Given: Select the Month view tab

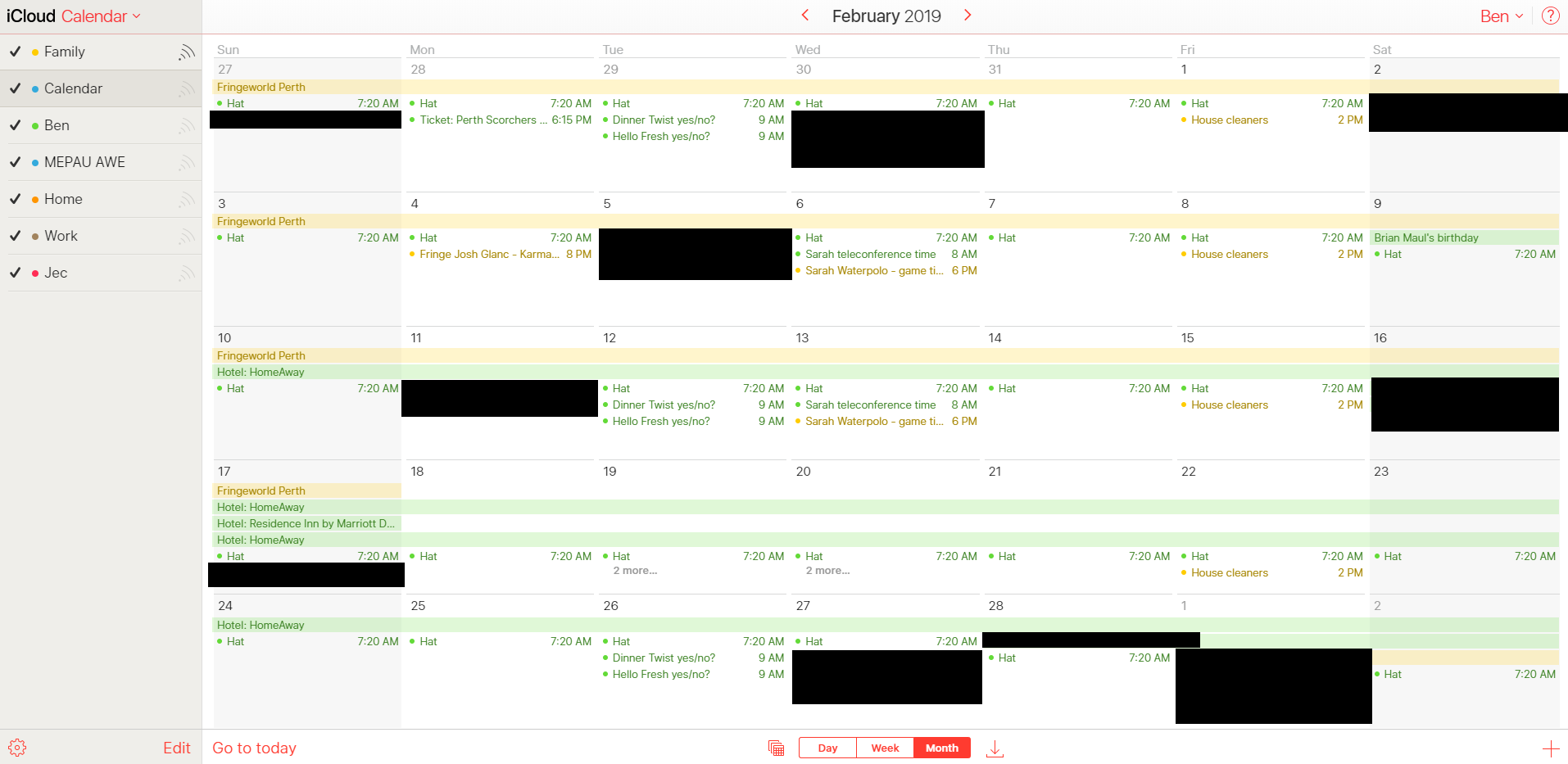Looking at the screenshot, I should coord(942,748).
